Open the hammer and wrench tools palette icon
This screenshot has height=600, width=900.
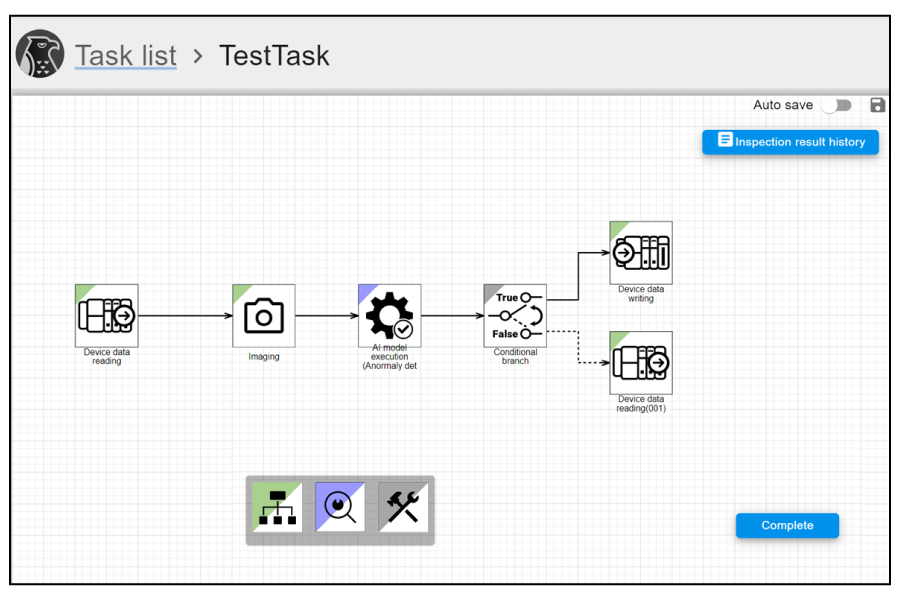tap(403, 508)
